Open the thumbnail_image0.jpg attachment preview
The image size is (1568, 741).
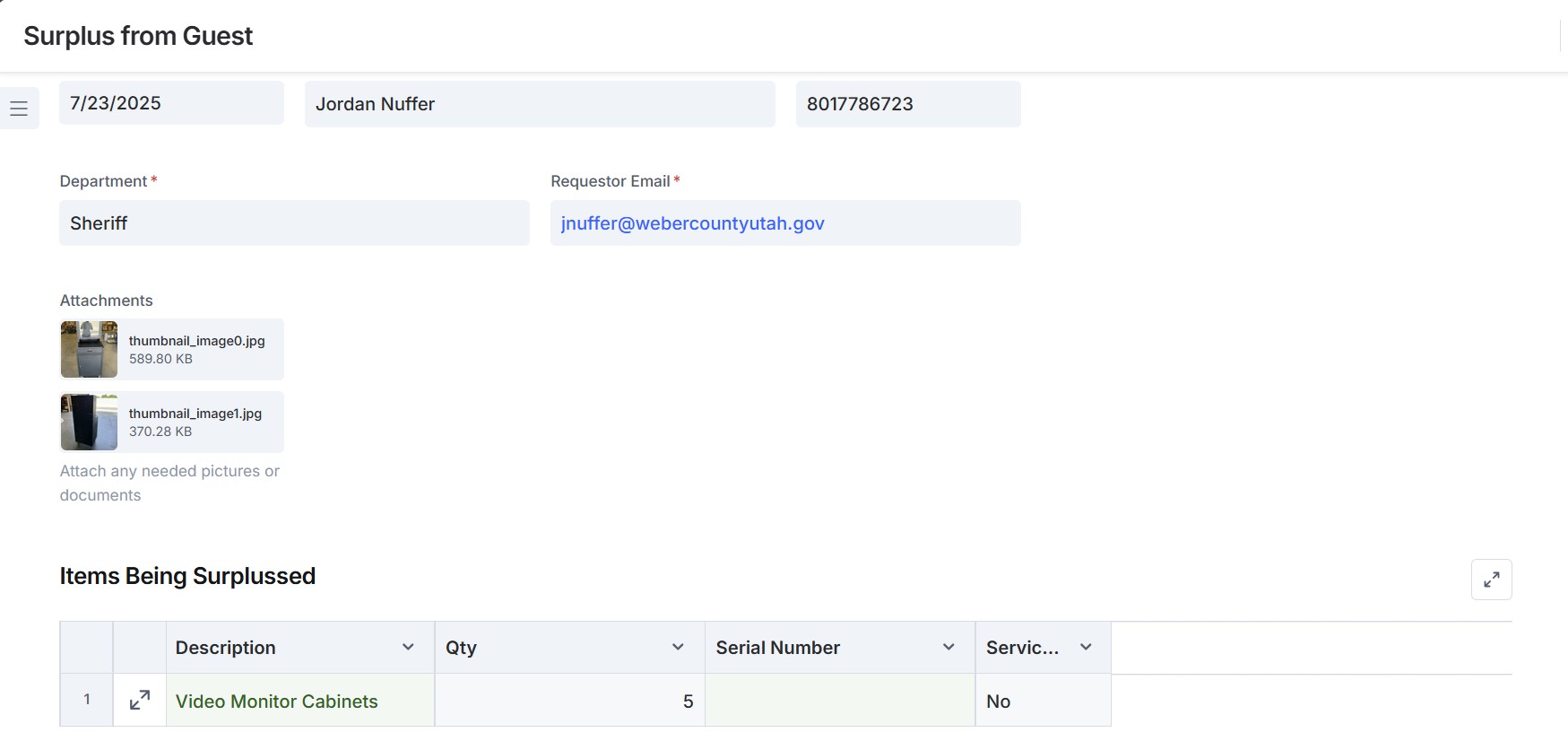coord(89,349)
